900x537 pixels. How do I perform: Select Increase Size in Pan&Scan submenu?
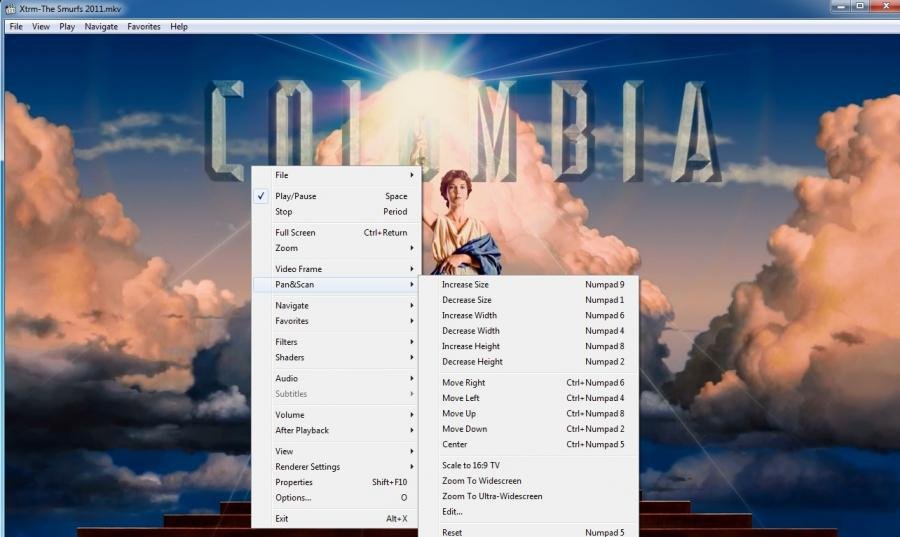529,285
